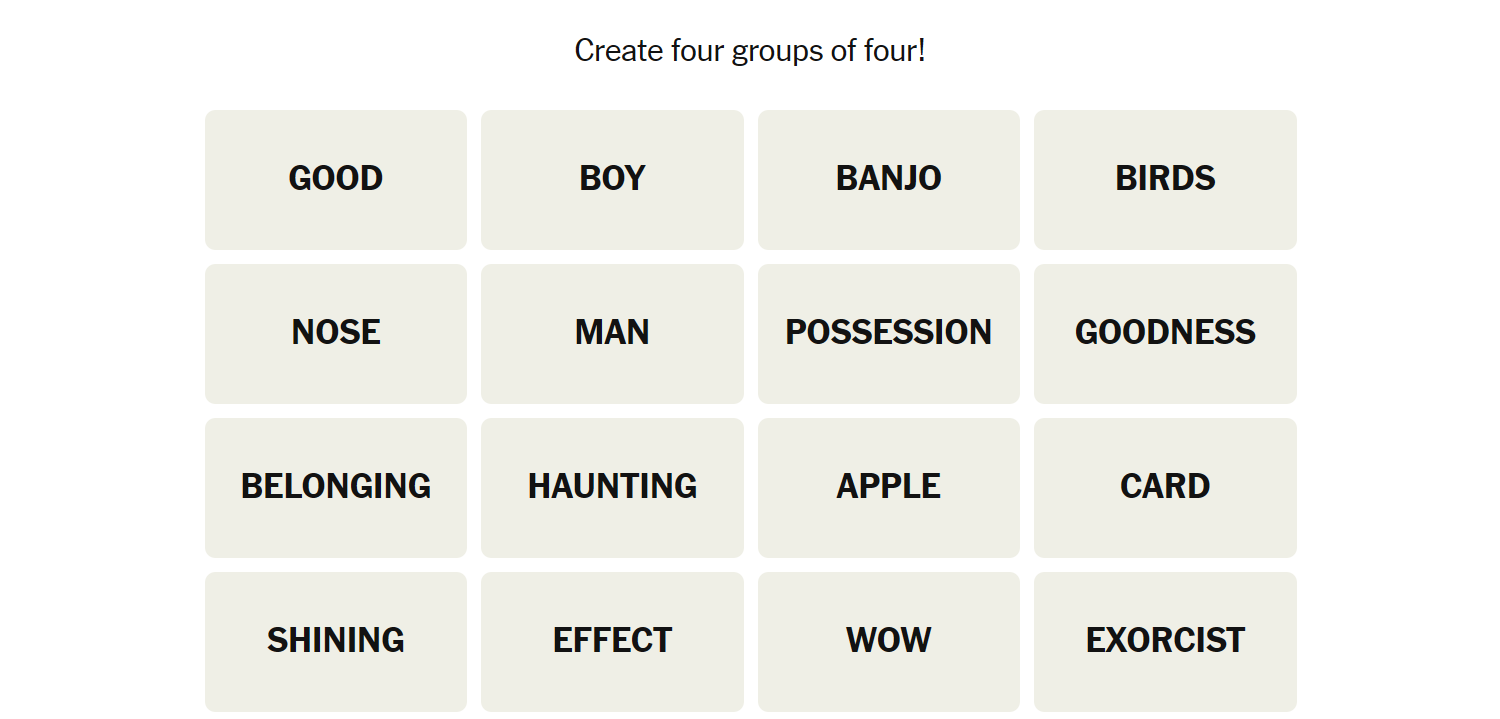
Task: Pick the BOY tile
Action: click(x=612, y=180)
